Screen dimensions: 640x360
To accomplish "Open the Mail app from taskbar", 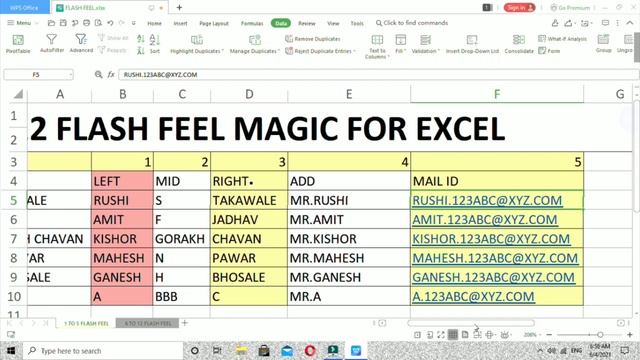I will (x=287, y=351).
